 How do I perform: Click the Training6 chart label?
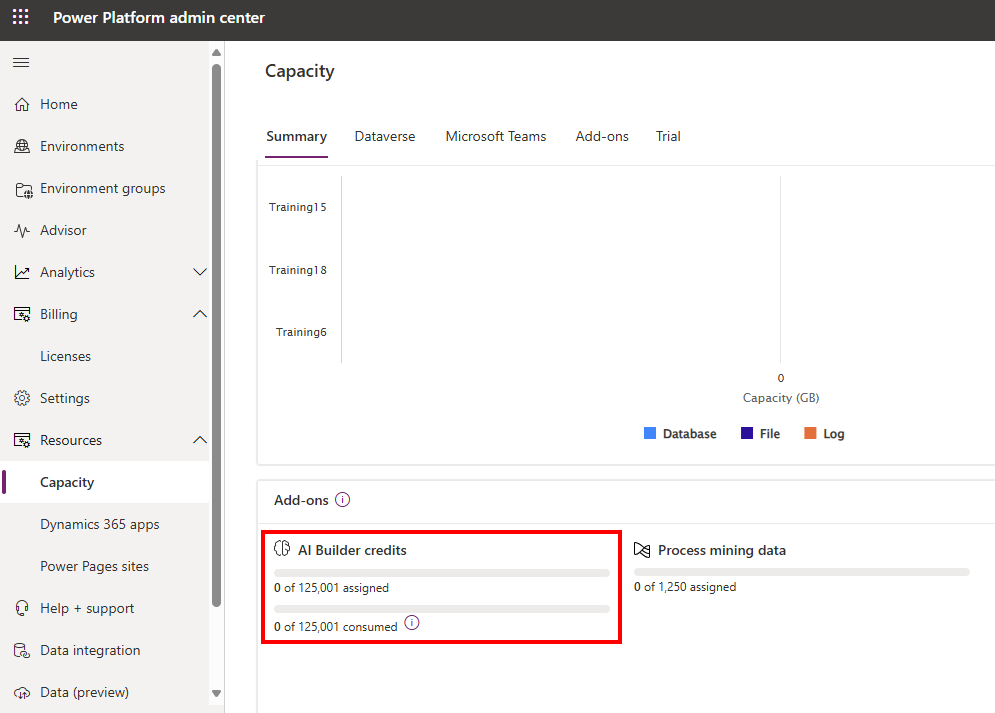click(301, 332)
